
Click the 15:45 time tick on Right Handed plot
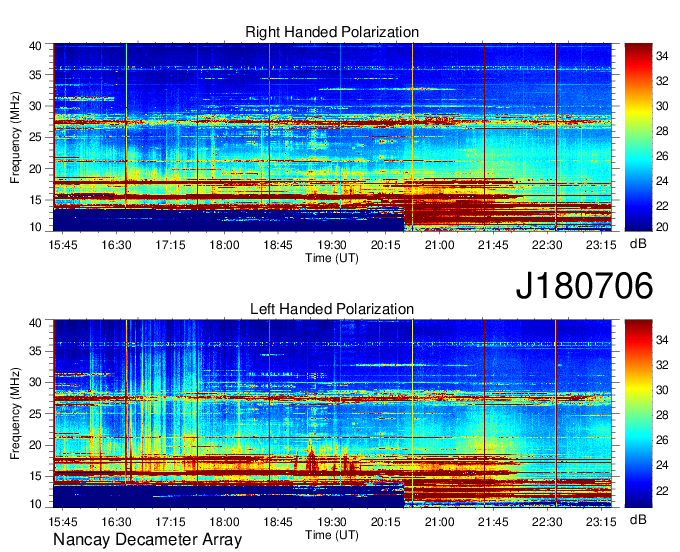[x=63, y=245]
